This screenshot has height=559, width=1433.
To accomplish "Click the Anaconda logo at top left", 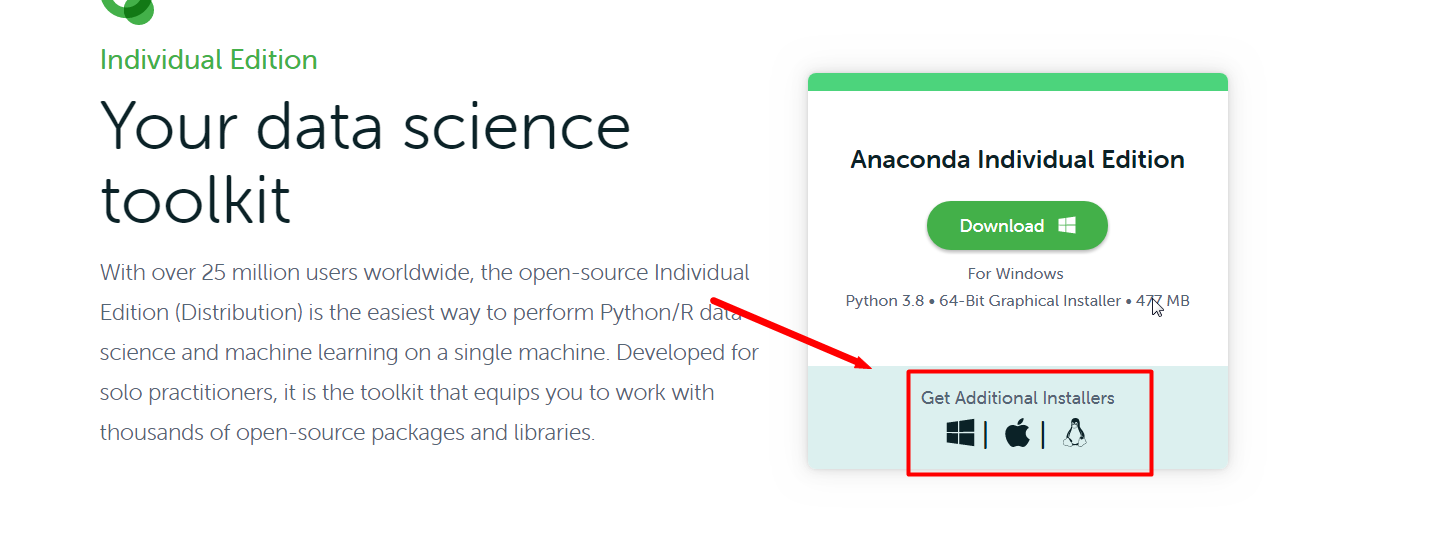I will (128, 8).
